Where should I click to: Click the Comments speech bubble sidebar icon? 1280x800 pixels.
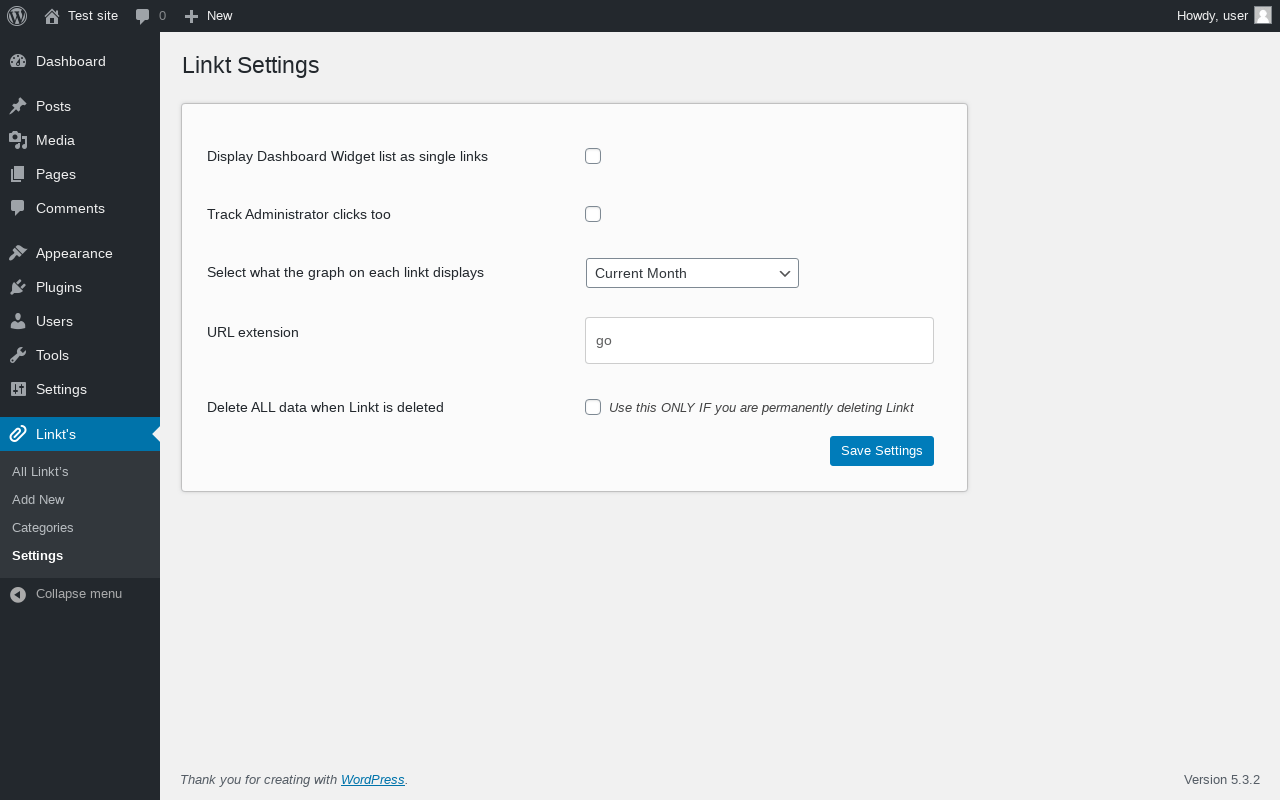click(x=18, y=208)
